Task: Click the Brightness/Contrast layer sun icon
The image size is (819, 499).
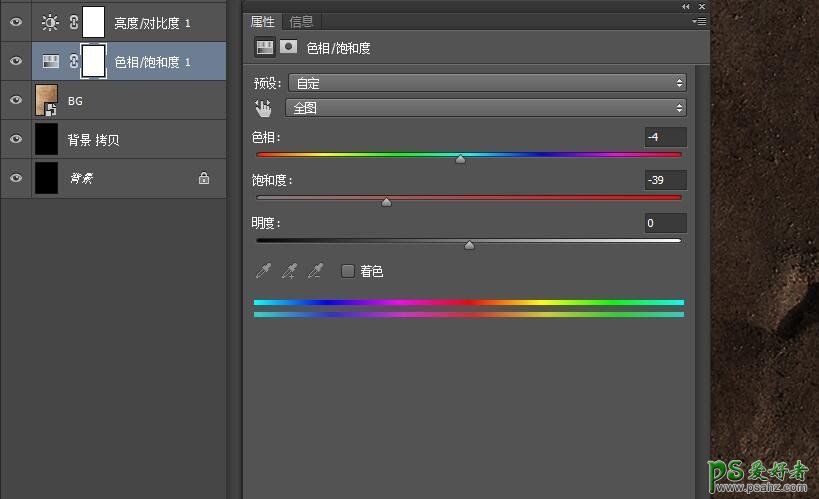Action: pyautogui.click(x=50, y=22)
